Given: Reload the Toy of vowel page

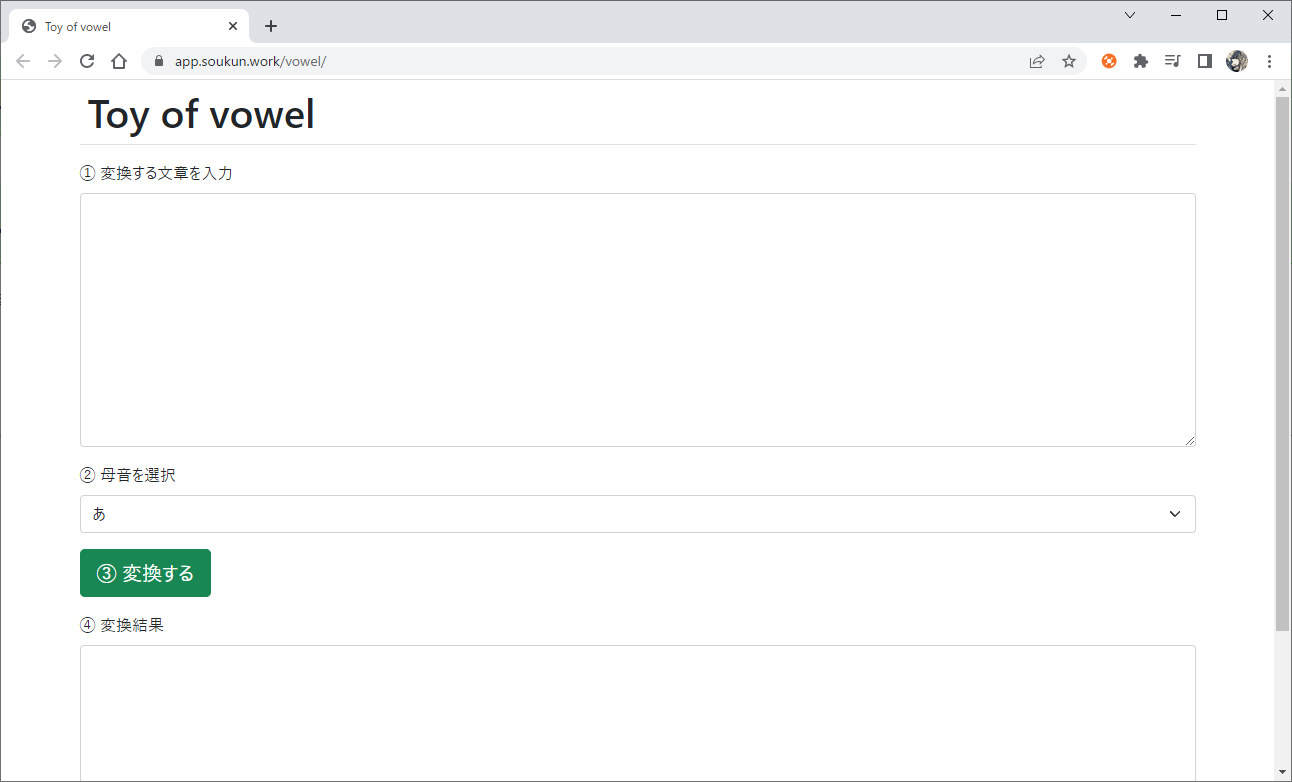Looking at the screenshot, I should (x=87, y=61).
